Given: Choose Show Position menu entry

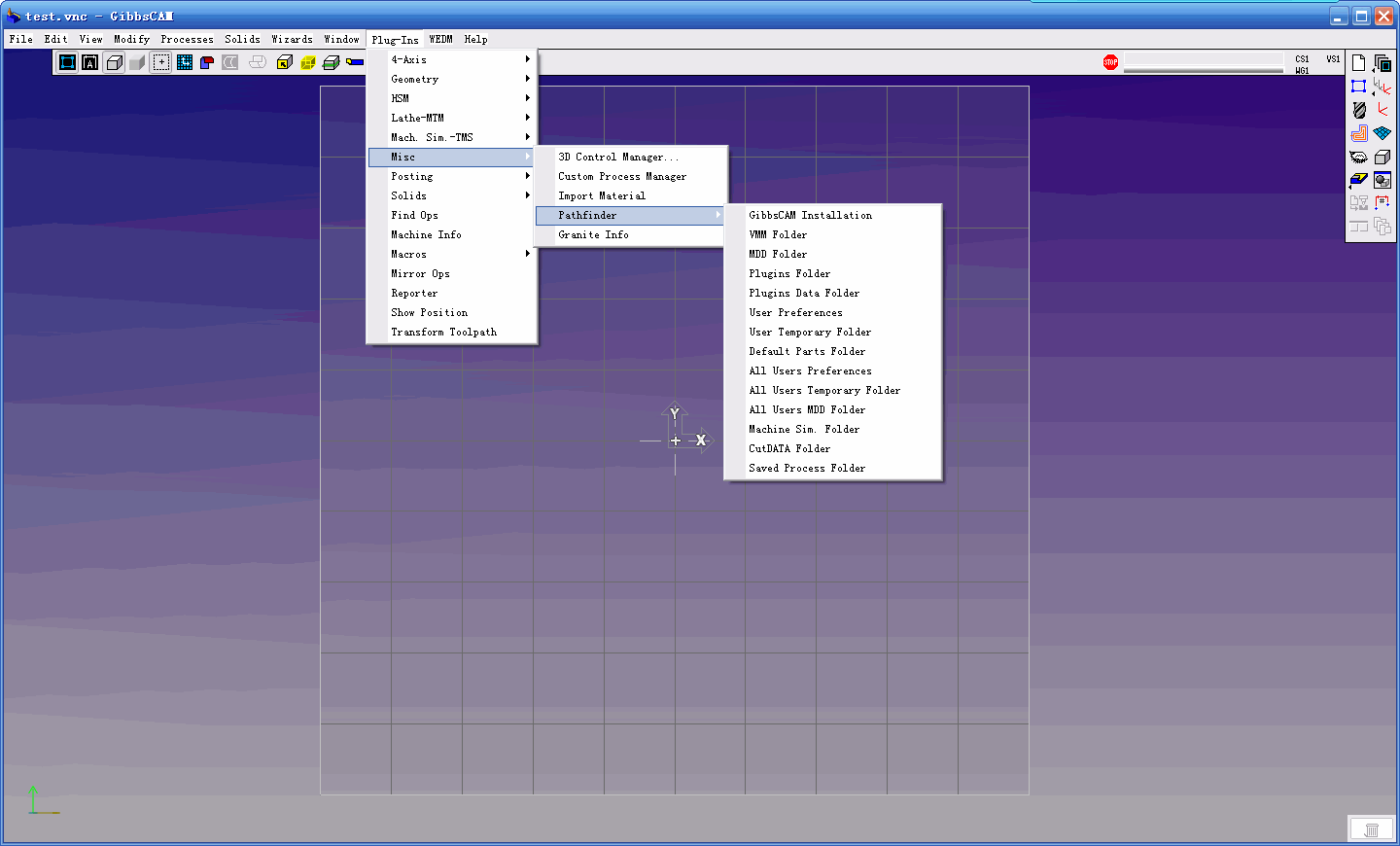Looking at the screenshot, I should [452, 312].
